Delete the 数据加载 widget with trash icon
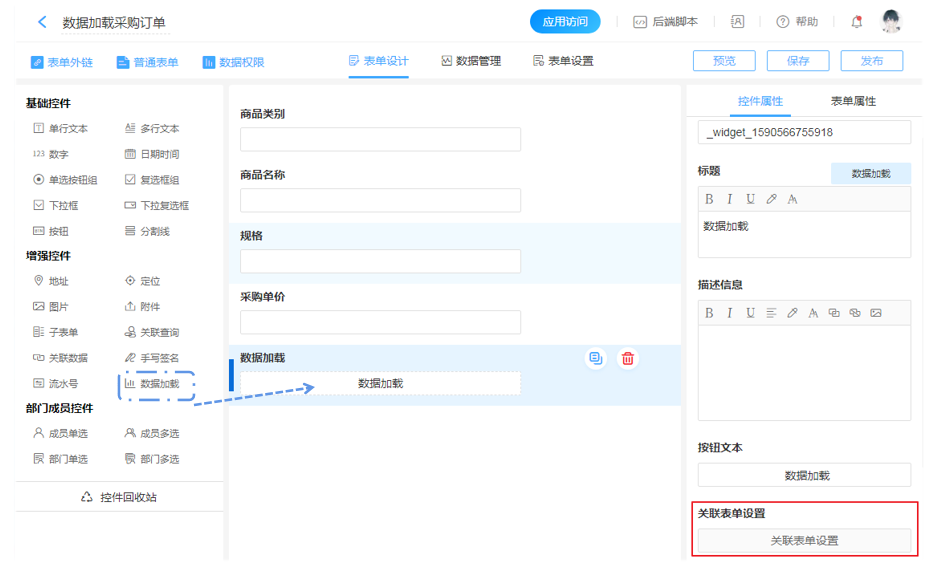 coord(628,359)
